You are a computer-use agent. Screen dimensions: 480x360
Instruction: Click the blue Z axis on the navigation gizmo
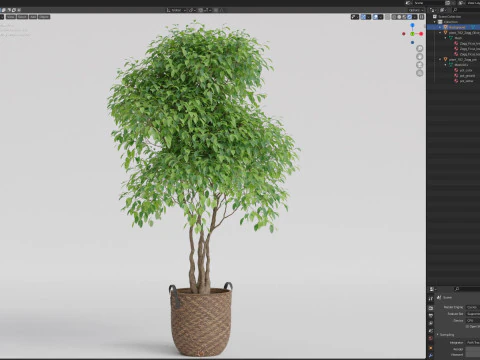(412, 25)
